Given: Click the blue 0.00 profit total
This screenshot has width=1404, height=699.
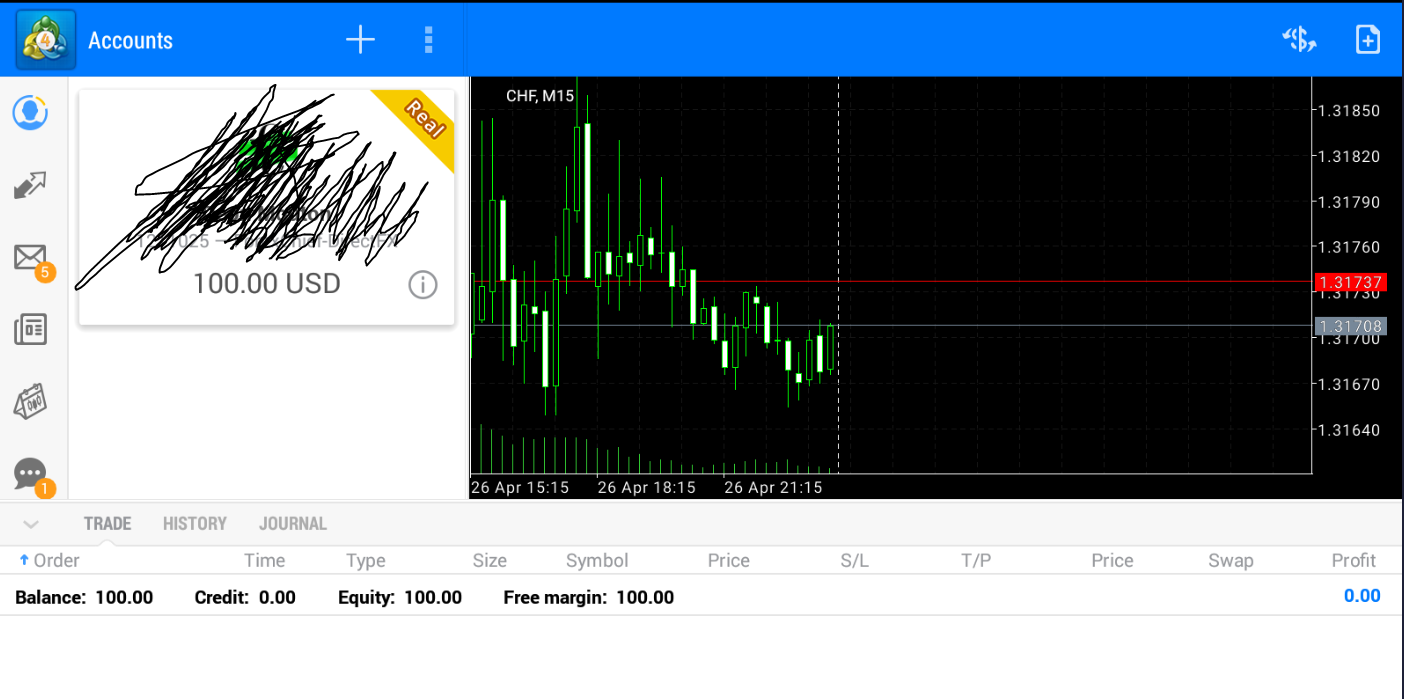Looking at the screenshot, I should (1362, 596).
